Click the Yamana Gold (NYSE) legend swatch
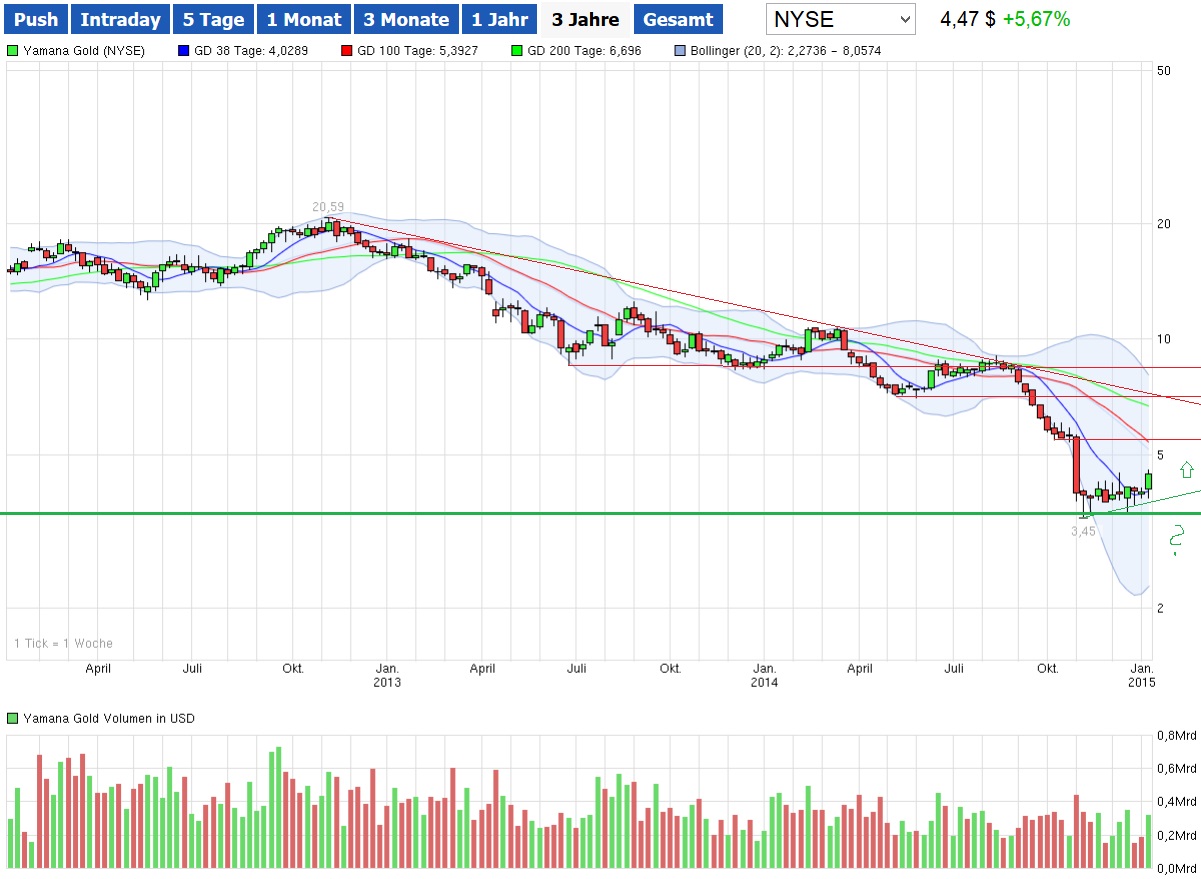This screenshot has width=1201, height=879. (12, 50)
